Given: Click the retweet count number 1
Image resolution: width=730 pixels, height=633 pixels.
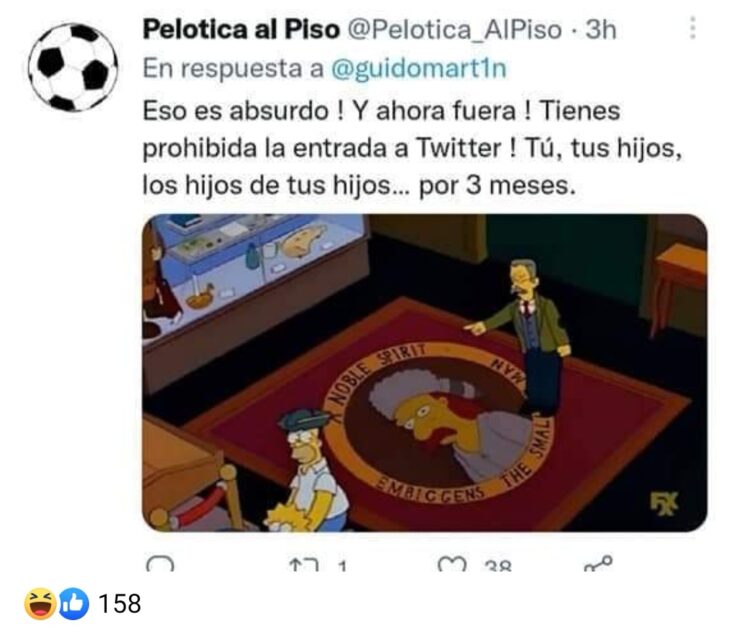Looking at the screenshot, I should click(x=342, y=566).
